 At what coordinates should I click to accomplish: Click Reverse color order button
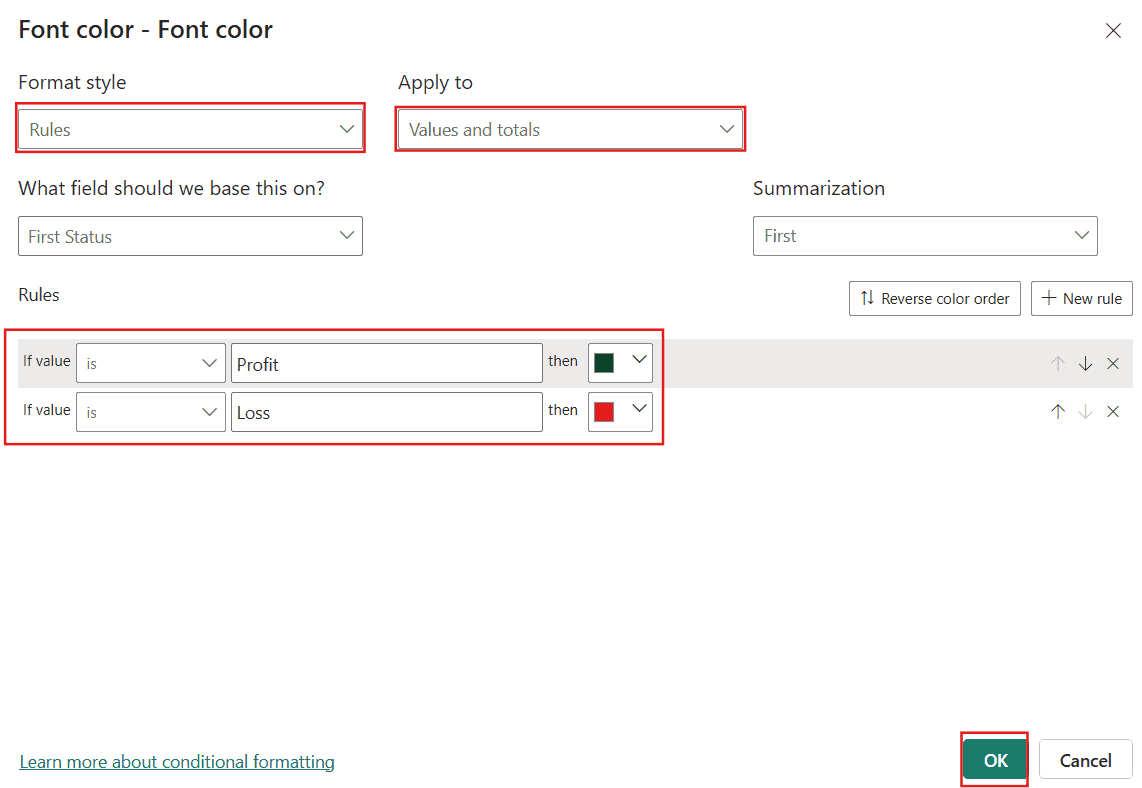934,299
